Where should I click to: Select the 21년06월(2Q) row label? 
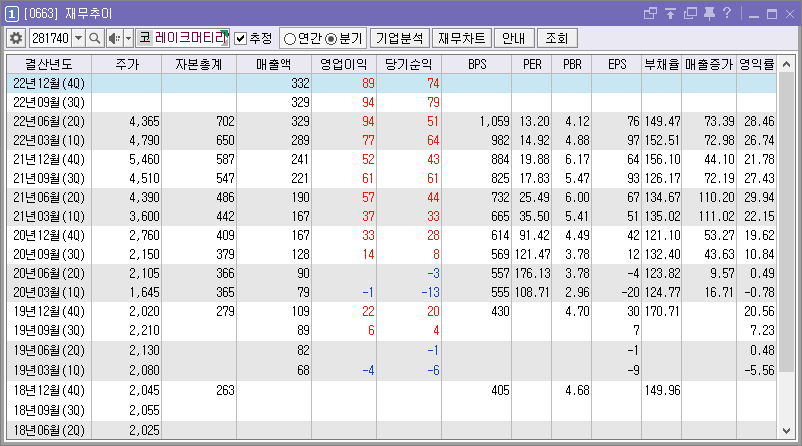pyautogui.click(x=49, y=197)
